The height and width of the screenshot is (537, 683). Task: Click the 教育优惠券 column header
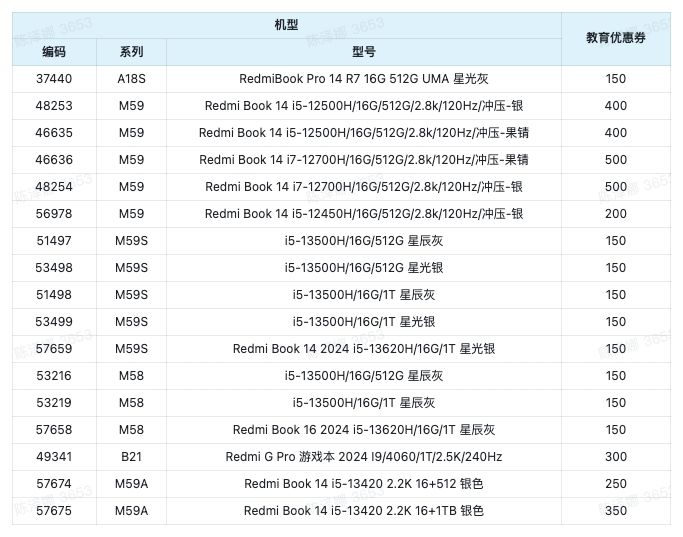[615, 38]
